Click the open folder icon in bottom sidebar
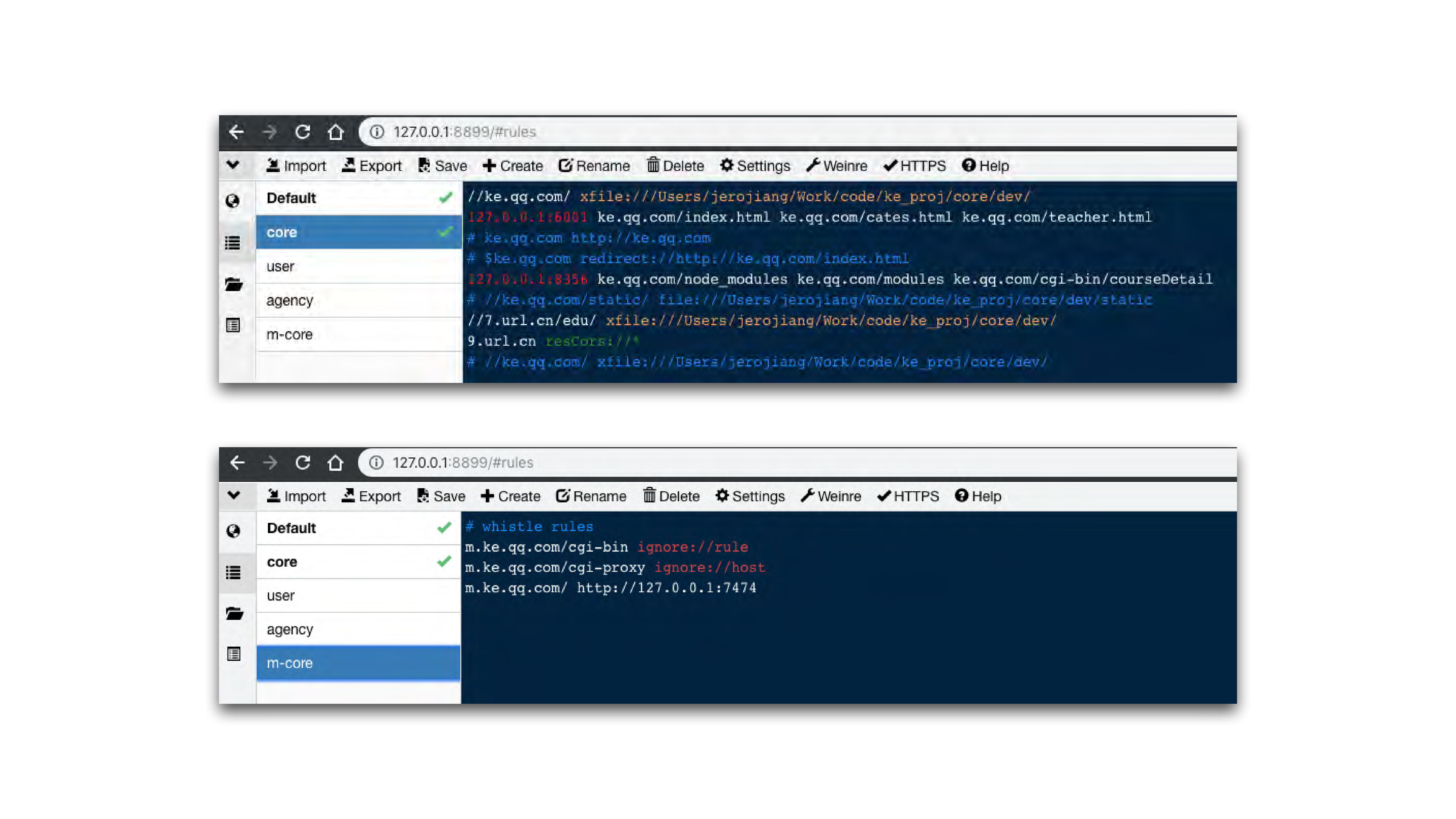 (234, 613)
